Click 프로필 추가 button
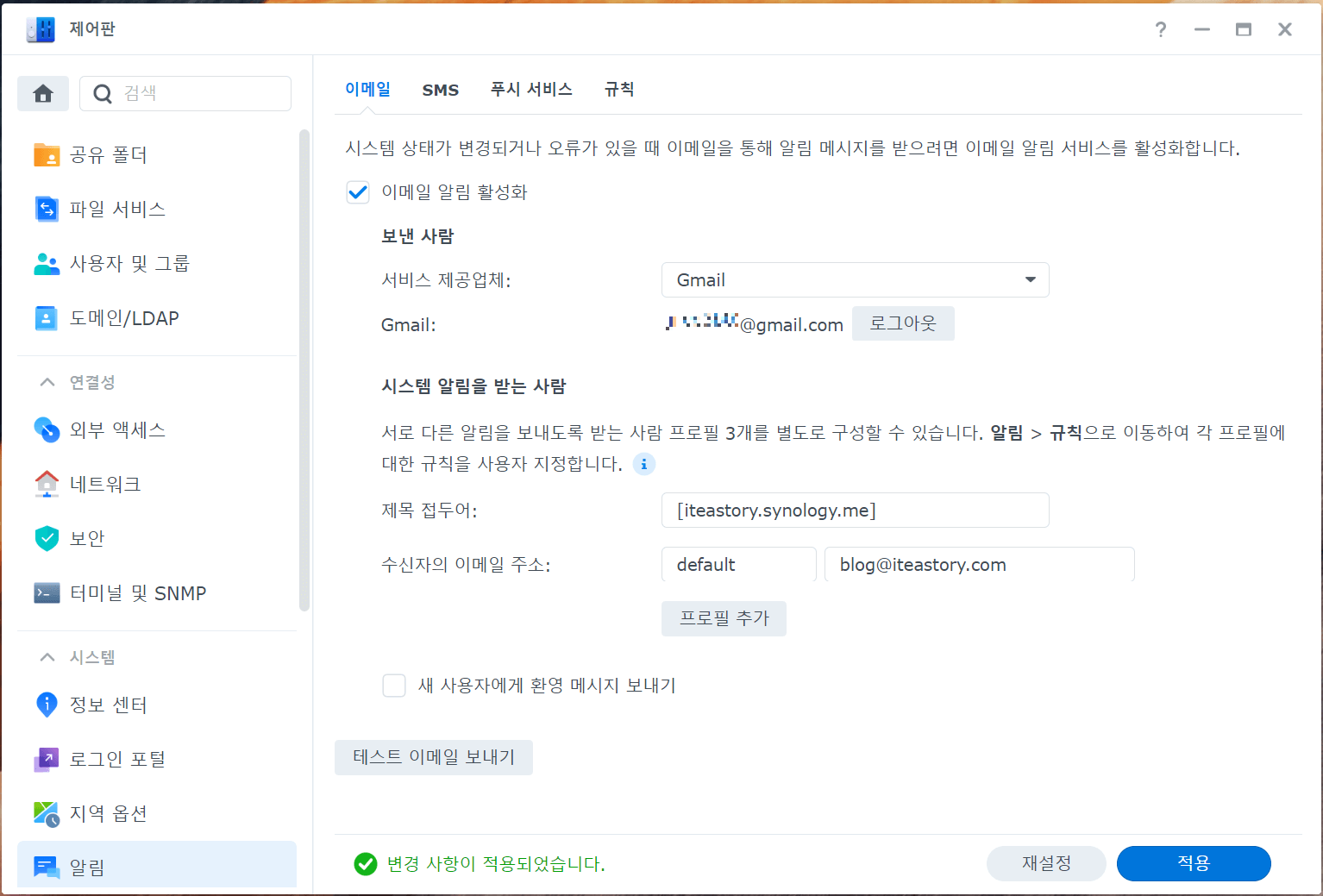The height and width of the screenshot is (896, 1323). pyautogui.click(x=724, y=618)
